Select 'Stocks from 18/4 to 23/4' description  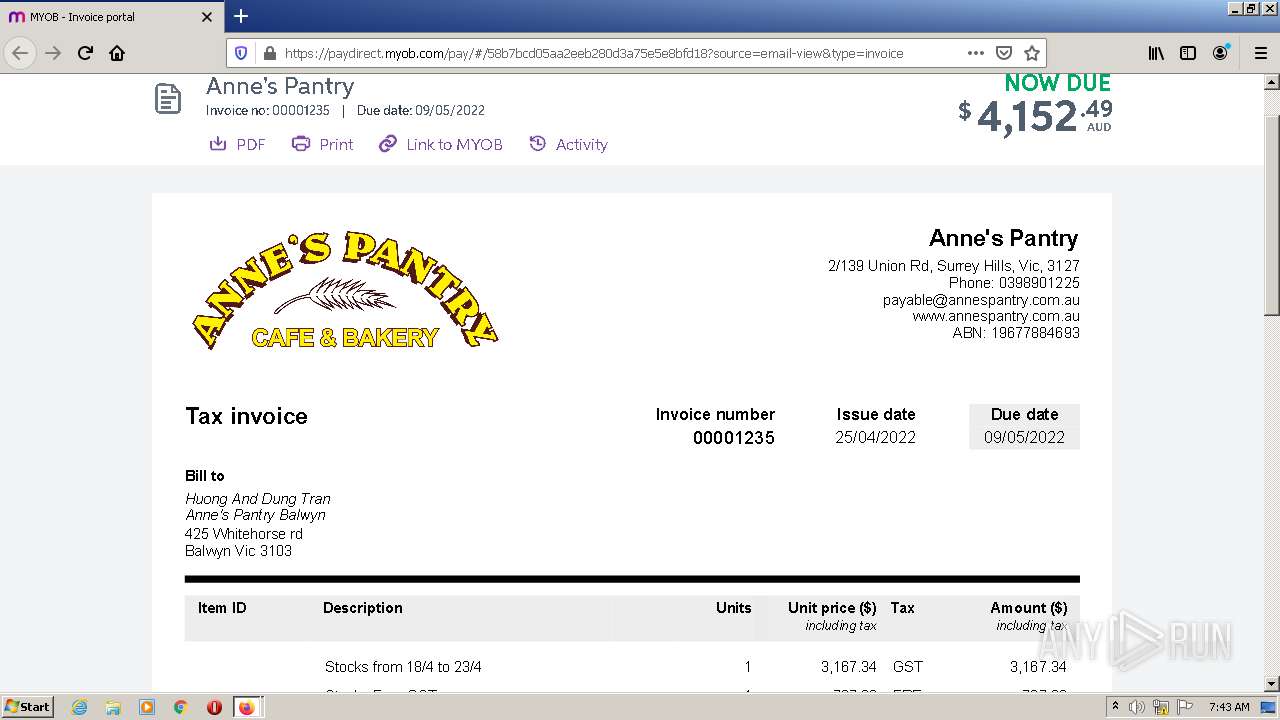click(x=403, y=667)
